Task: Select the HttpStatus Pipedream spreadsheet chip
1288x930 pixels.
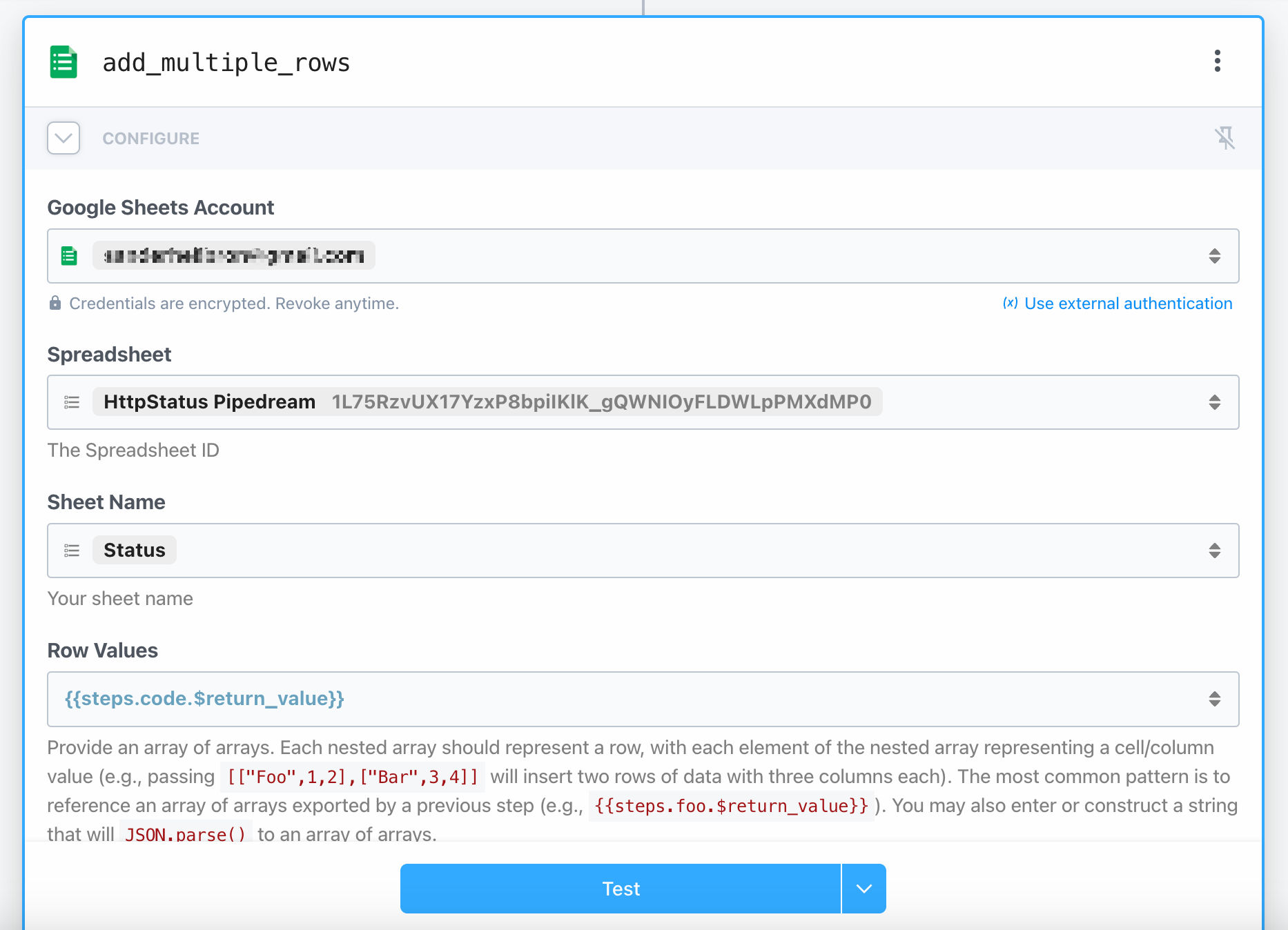Action: pyautogui.click(x=487, y=402)
